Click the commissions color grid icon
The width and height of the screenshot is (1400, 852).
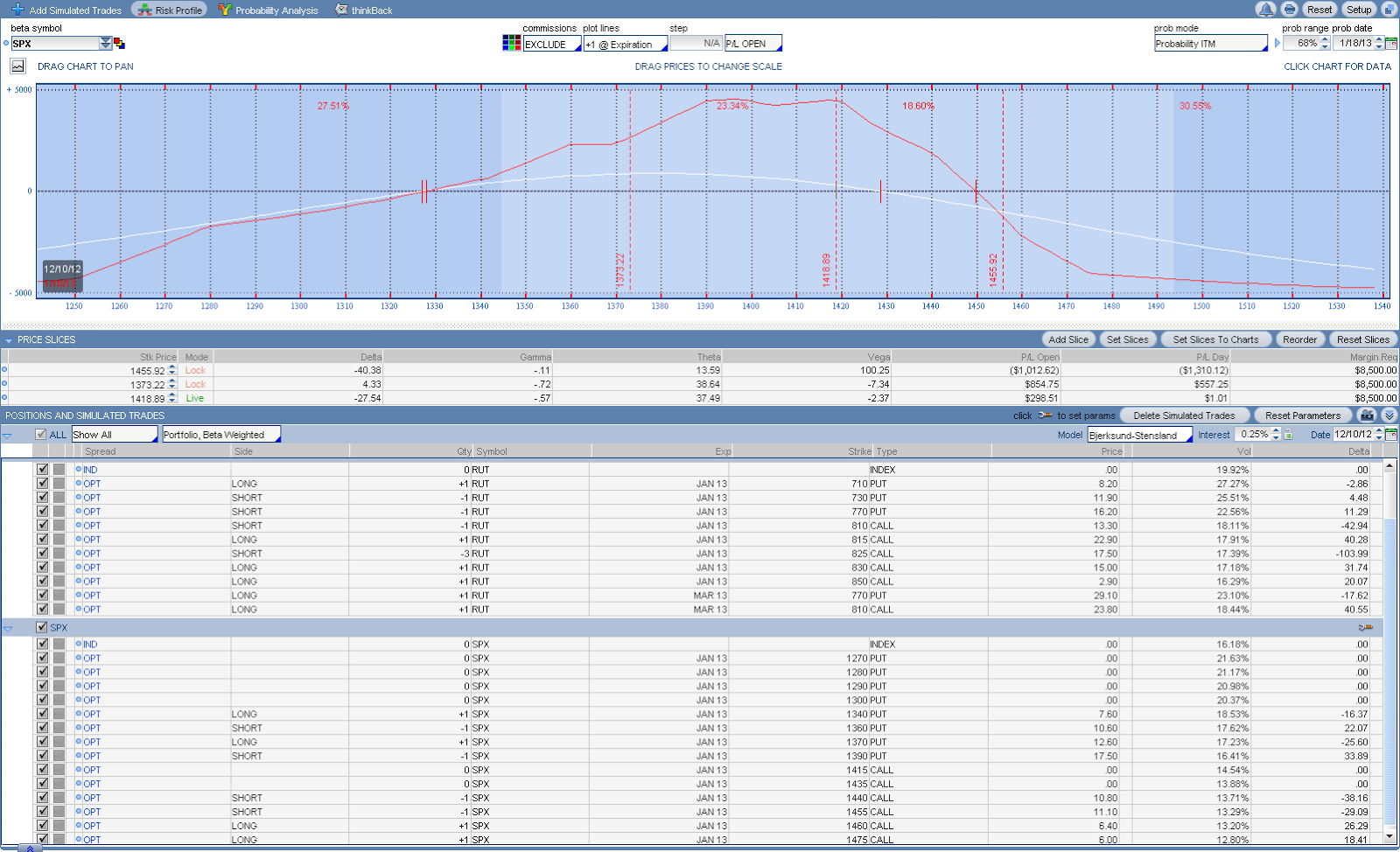512,43
